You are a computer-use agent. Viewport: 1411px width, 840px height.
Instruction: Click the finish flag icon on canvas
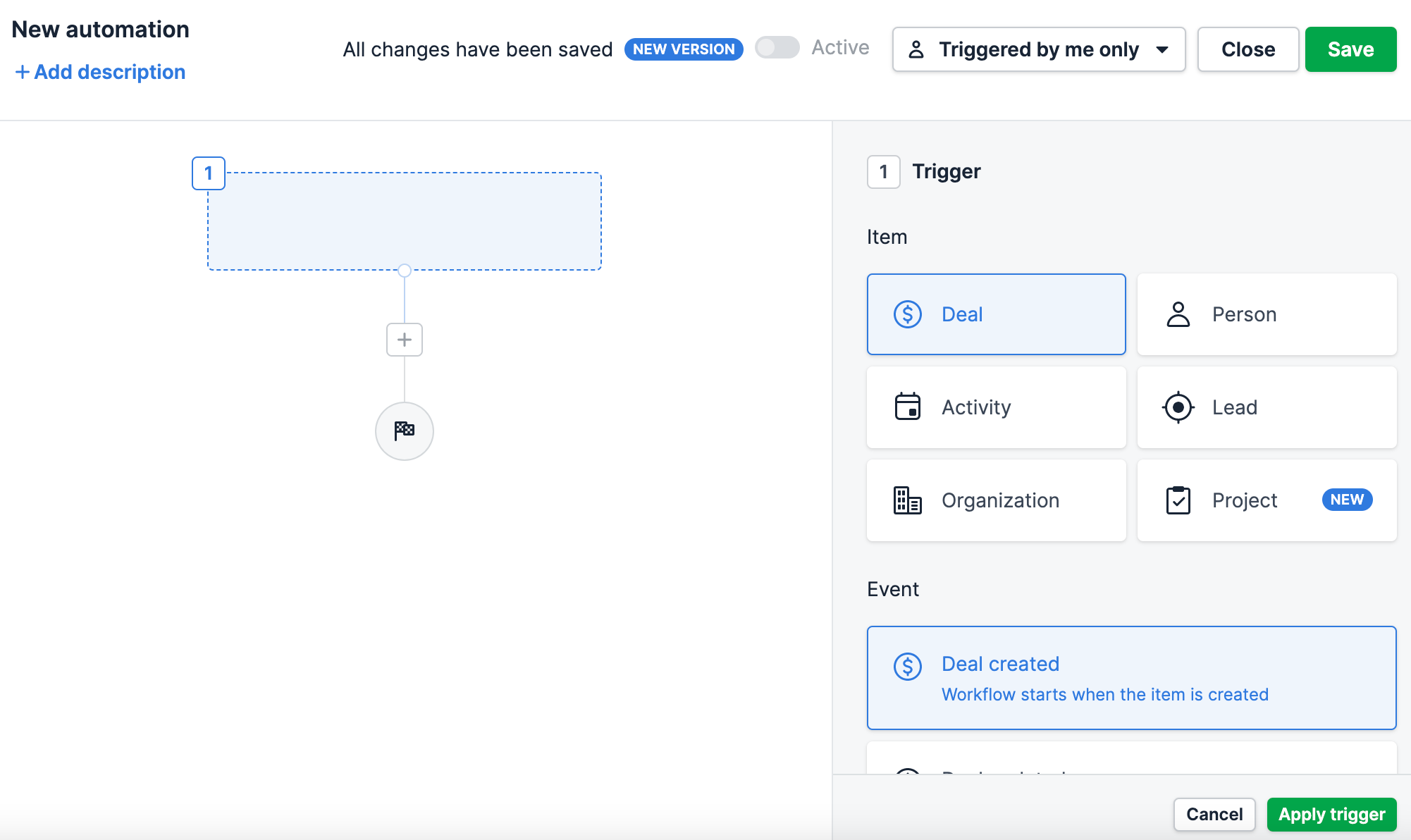(x=404, y=431)
